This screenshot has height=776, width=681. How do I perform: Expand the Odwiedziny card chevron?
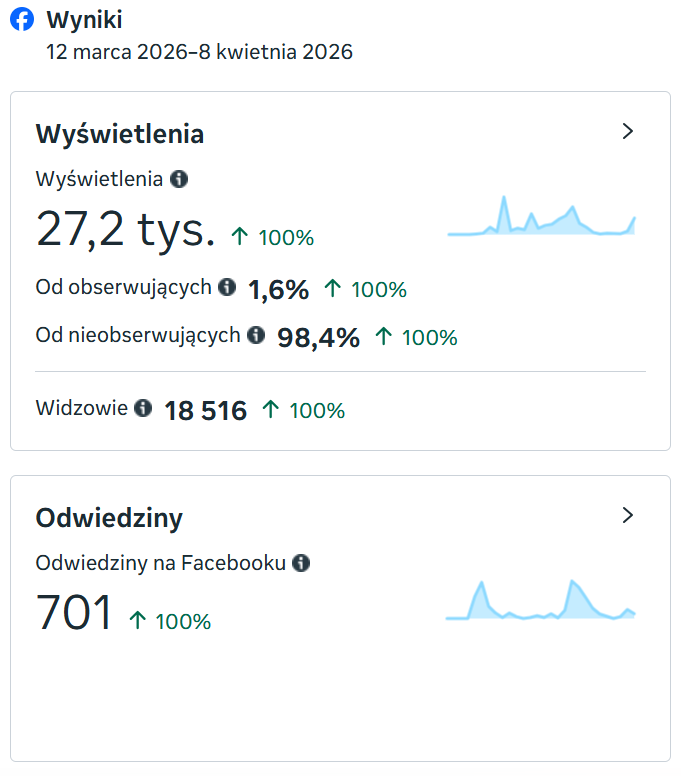[628, 516]
